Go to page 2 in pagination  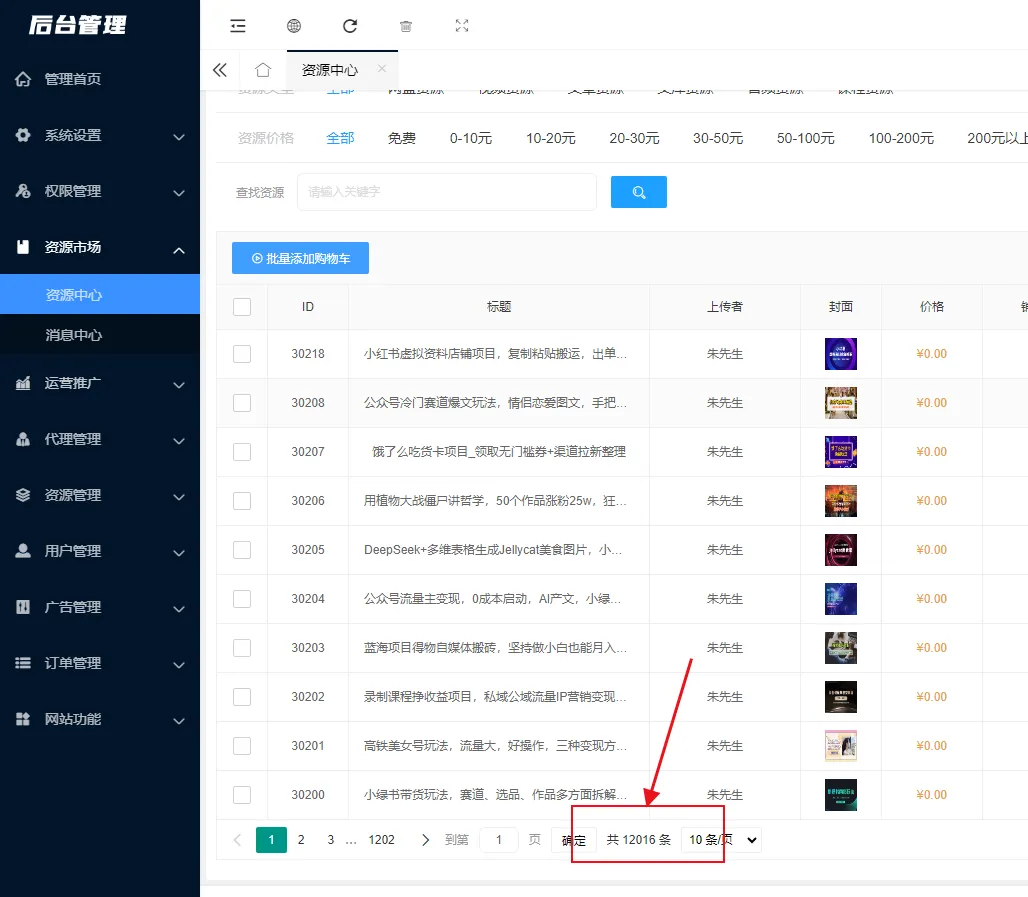[x=301, y=840]
